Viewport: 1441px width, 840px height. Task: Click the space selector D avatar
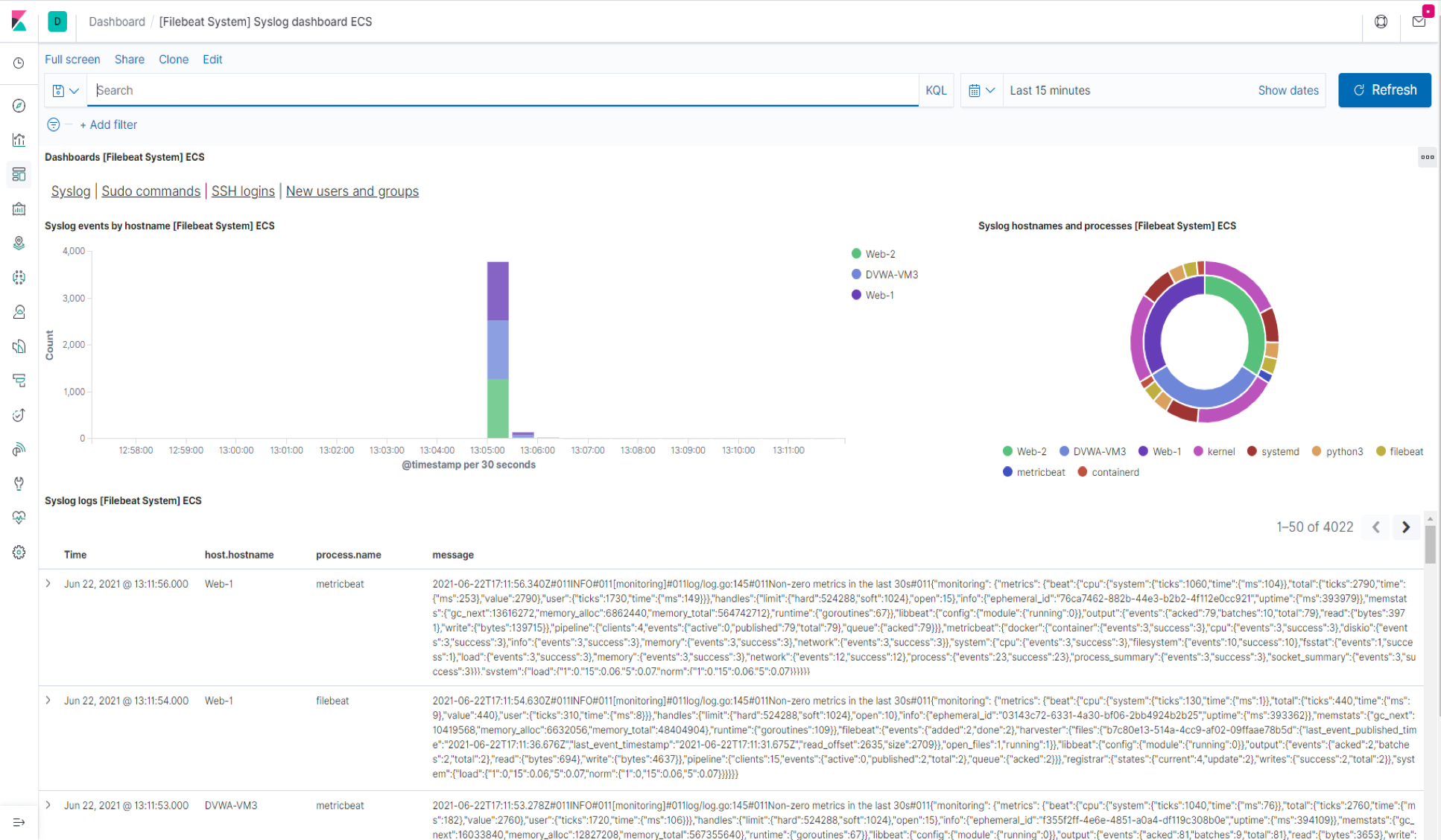click(57, 22)
